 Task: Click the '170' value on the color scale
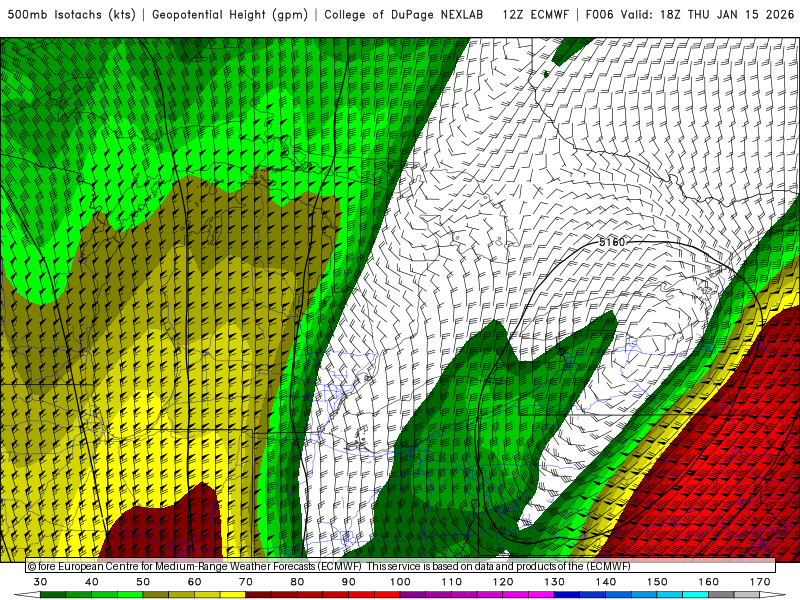coord(760,582)
